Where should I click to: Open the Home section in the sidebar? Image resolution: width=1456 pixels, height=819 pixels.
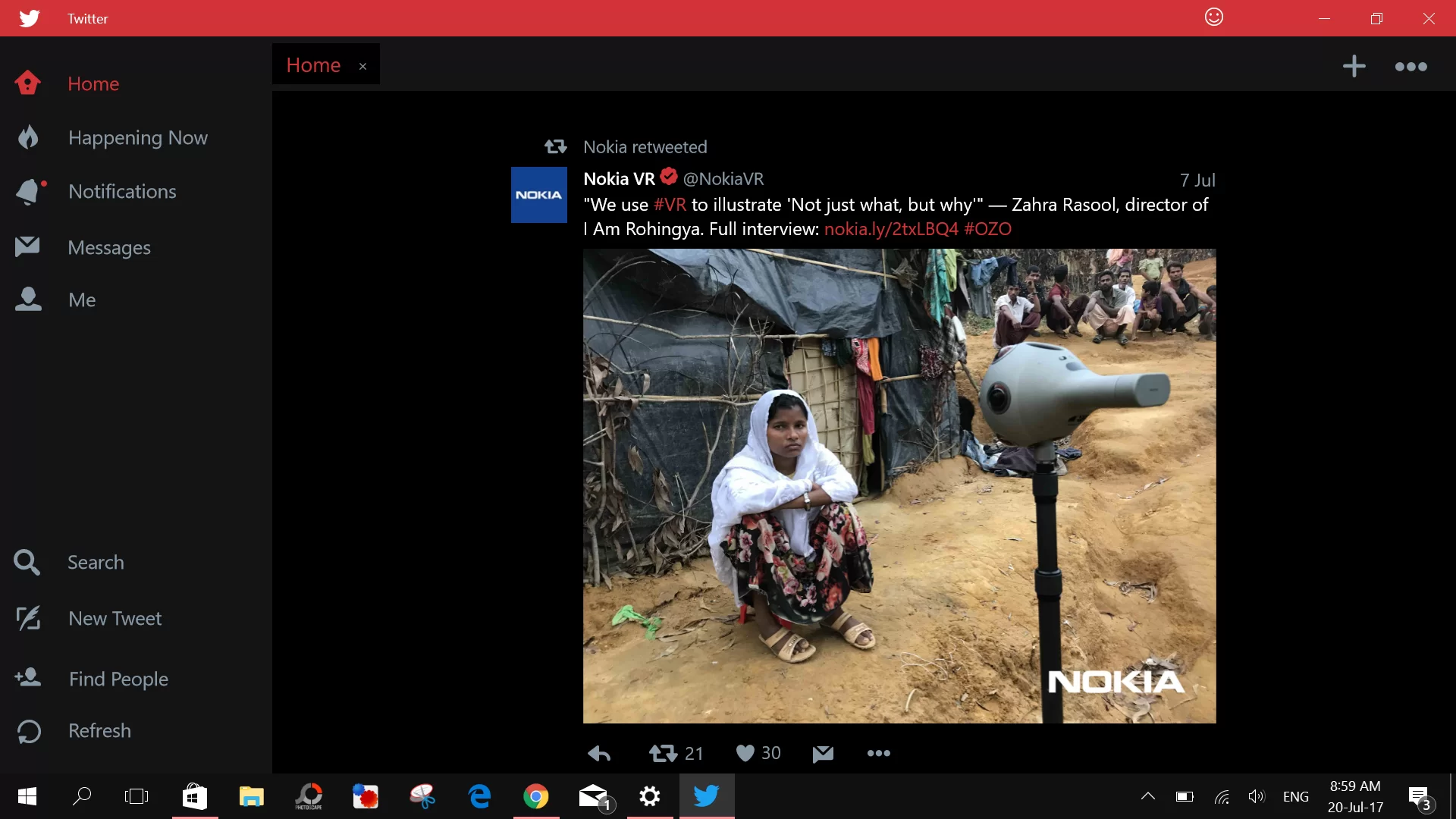tap(93, 83)
